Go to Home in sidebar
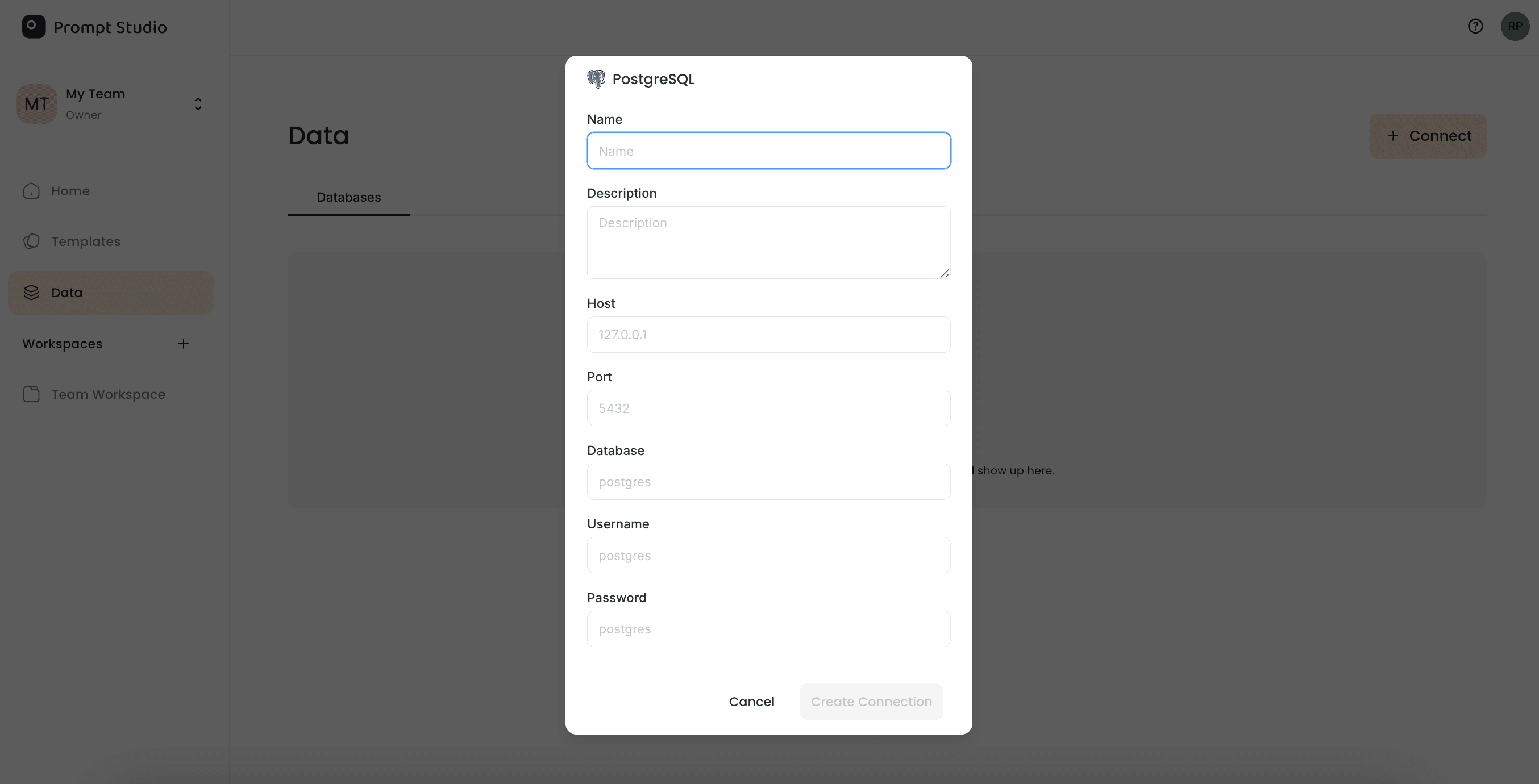This screenshot has height=784, width=1539. coord(111,191)
